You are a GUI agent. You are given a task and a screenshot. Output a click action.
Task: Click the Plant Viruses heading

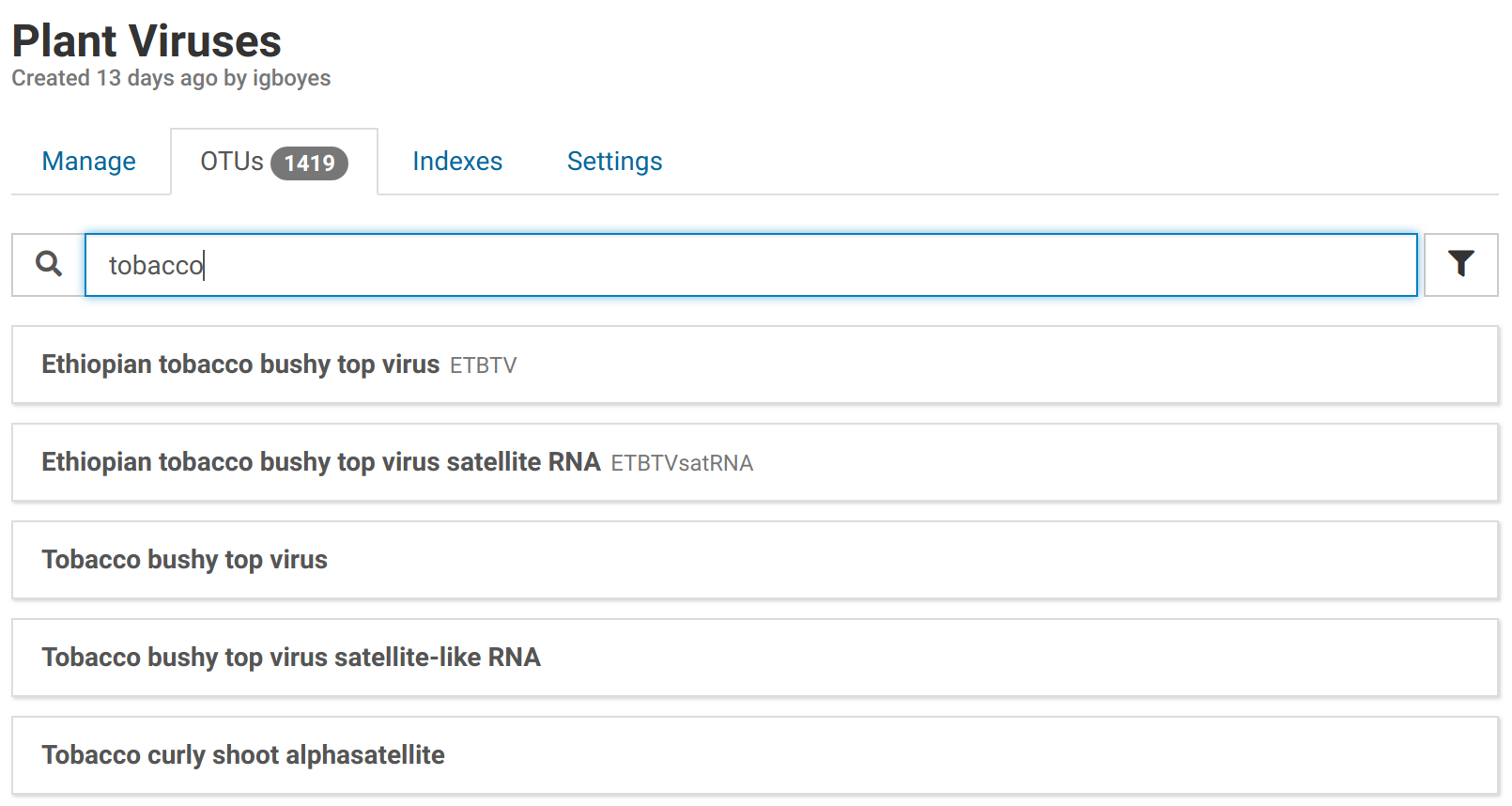tap(147, 41)
